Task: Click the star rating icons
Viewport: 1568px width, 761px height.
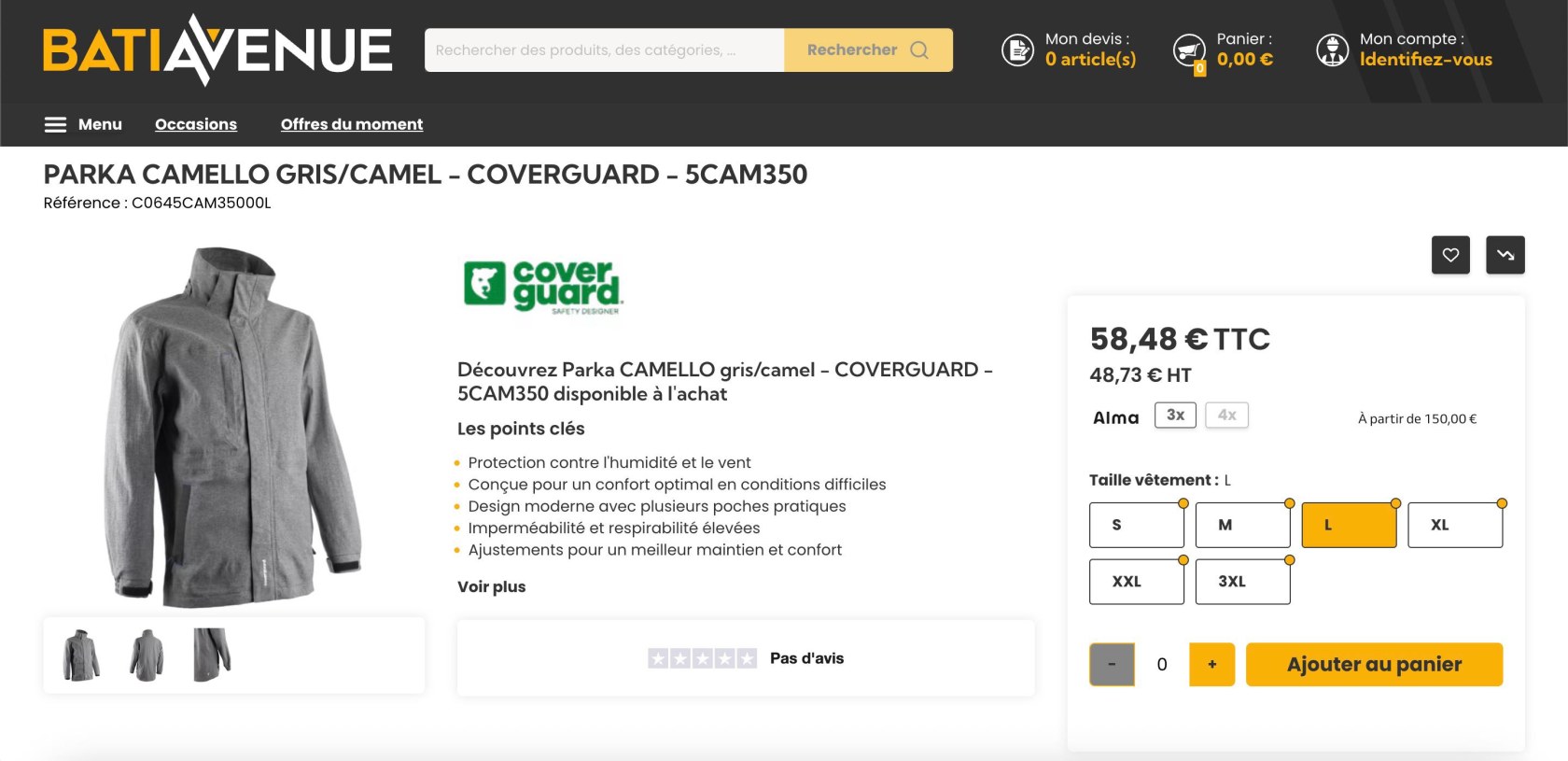Action: 702,658
